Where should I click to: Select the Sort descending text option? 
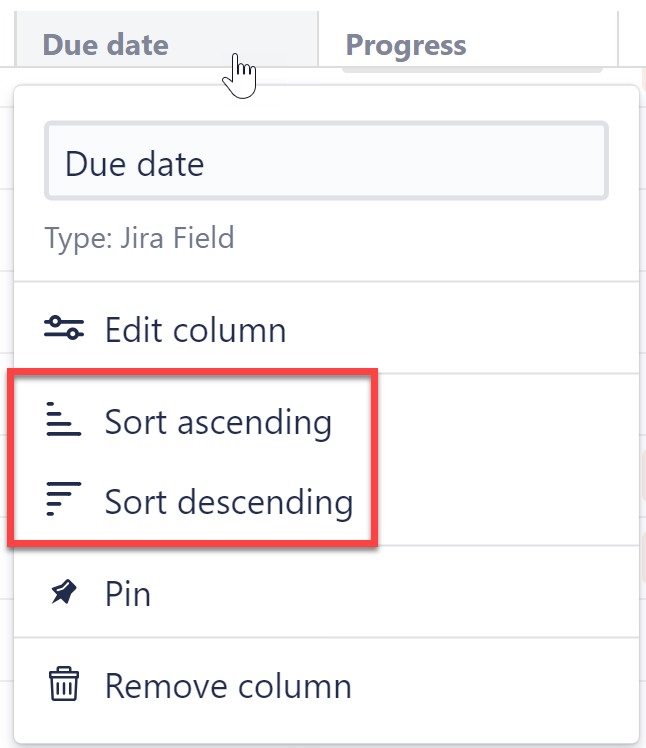tap(228, 500)
